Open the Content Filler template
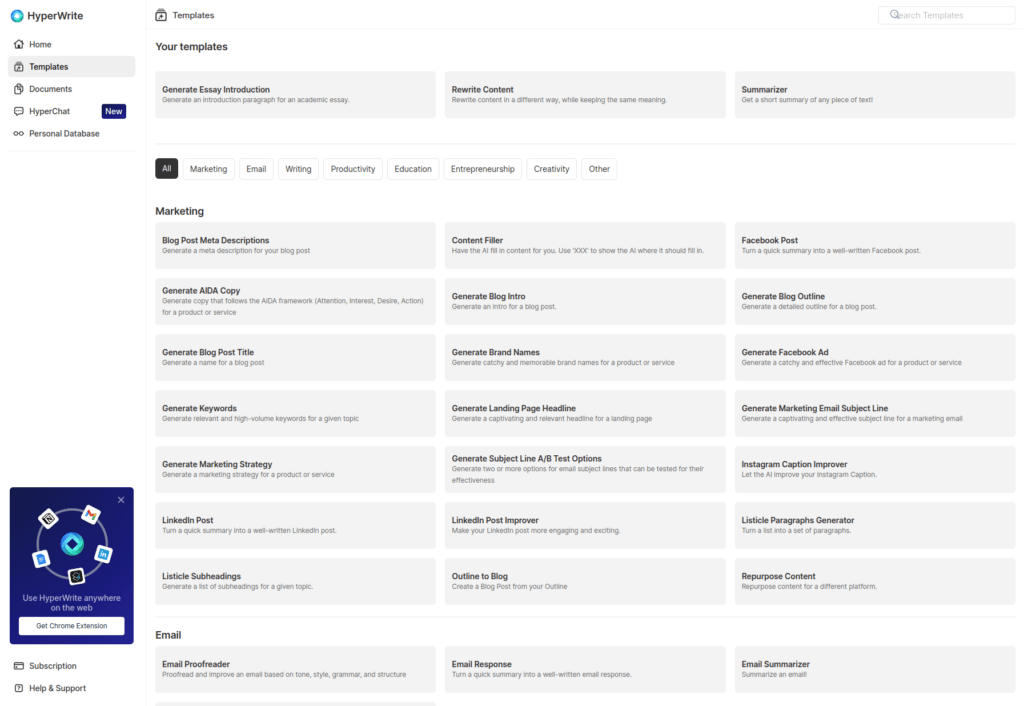Image resolution: width=1024 pixels, height=706 pixels. click(585, 246)
